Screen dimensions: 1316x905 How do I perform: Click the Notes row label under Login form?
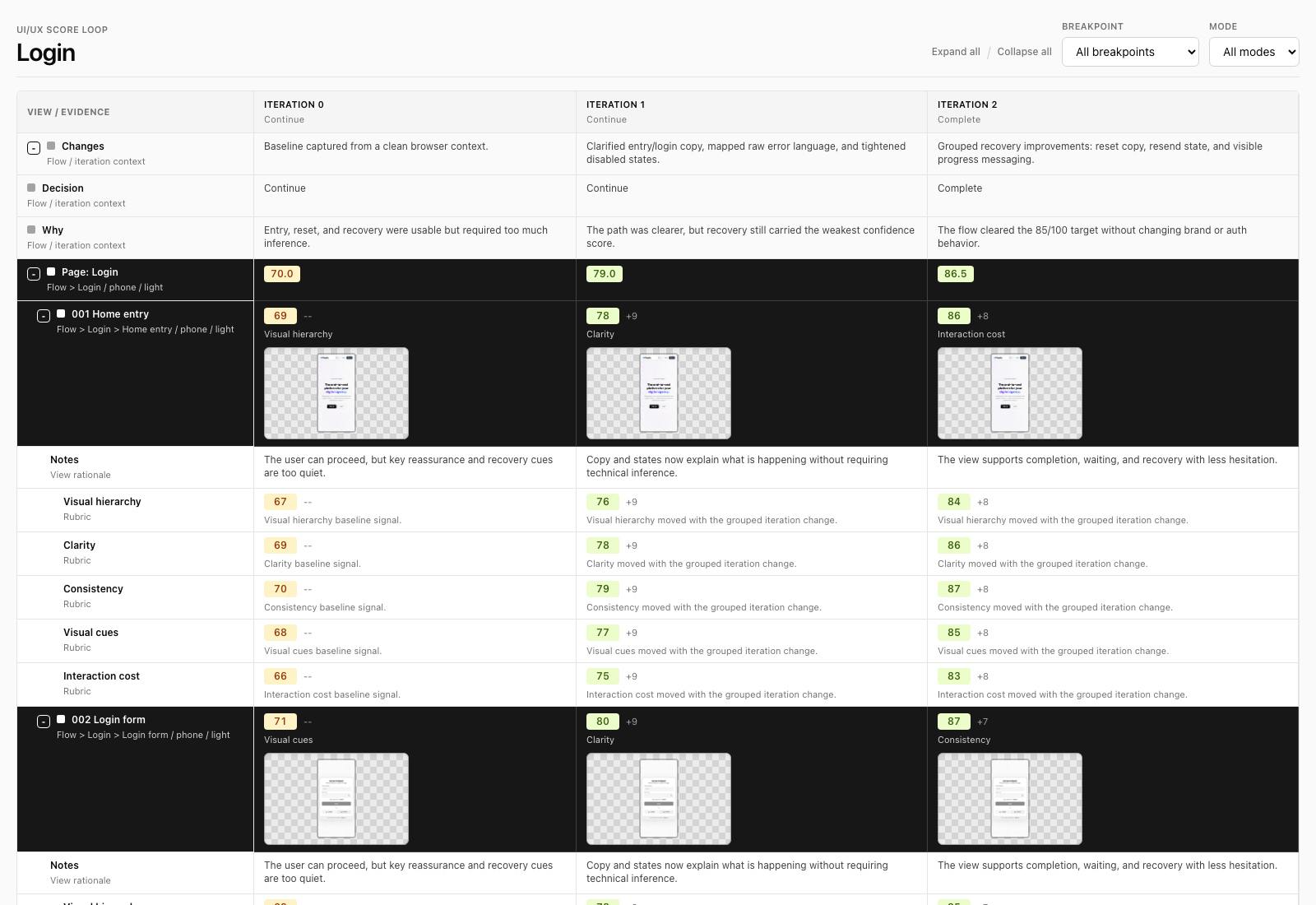coord(64,866)
